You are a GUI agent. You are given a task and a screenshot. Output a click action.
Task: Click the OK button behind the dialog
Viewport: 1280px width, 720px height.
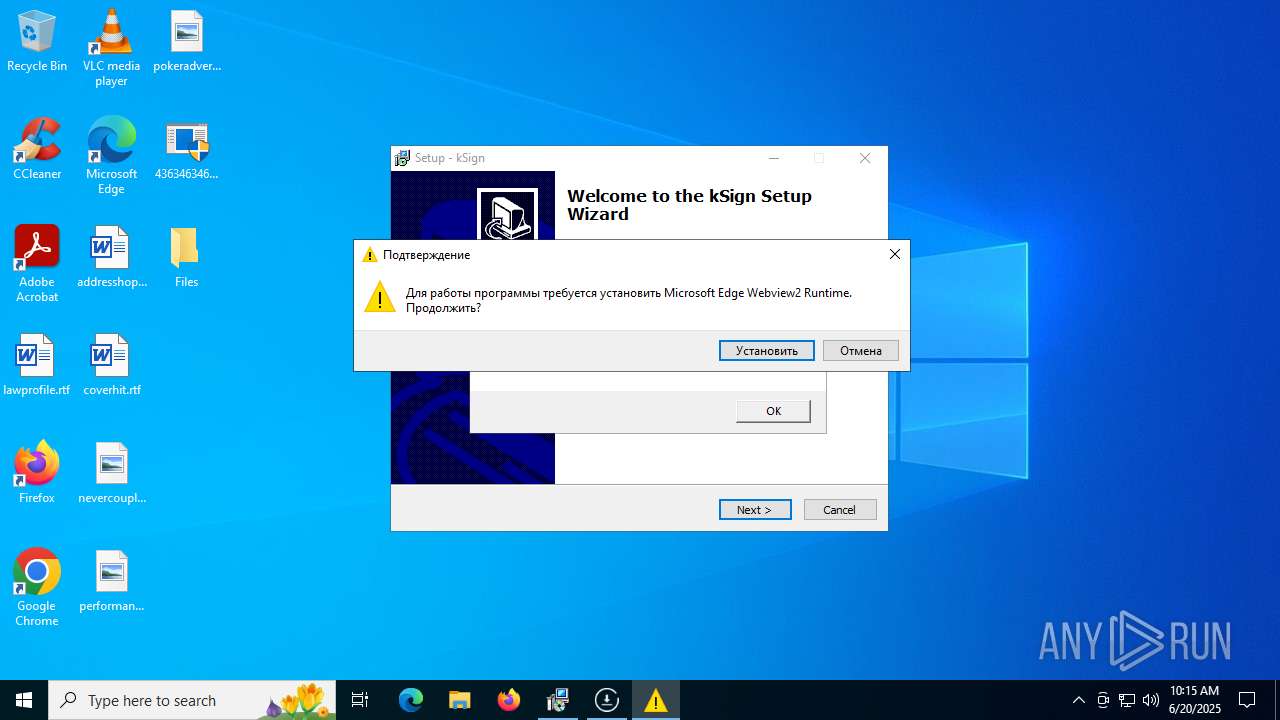click(x=773, y=411)
